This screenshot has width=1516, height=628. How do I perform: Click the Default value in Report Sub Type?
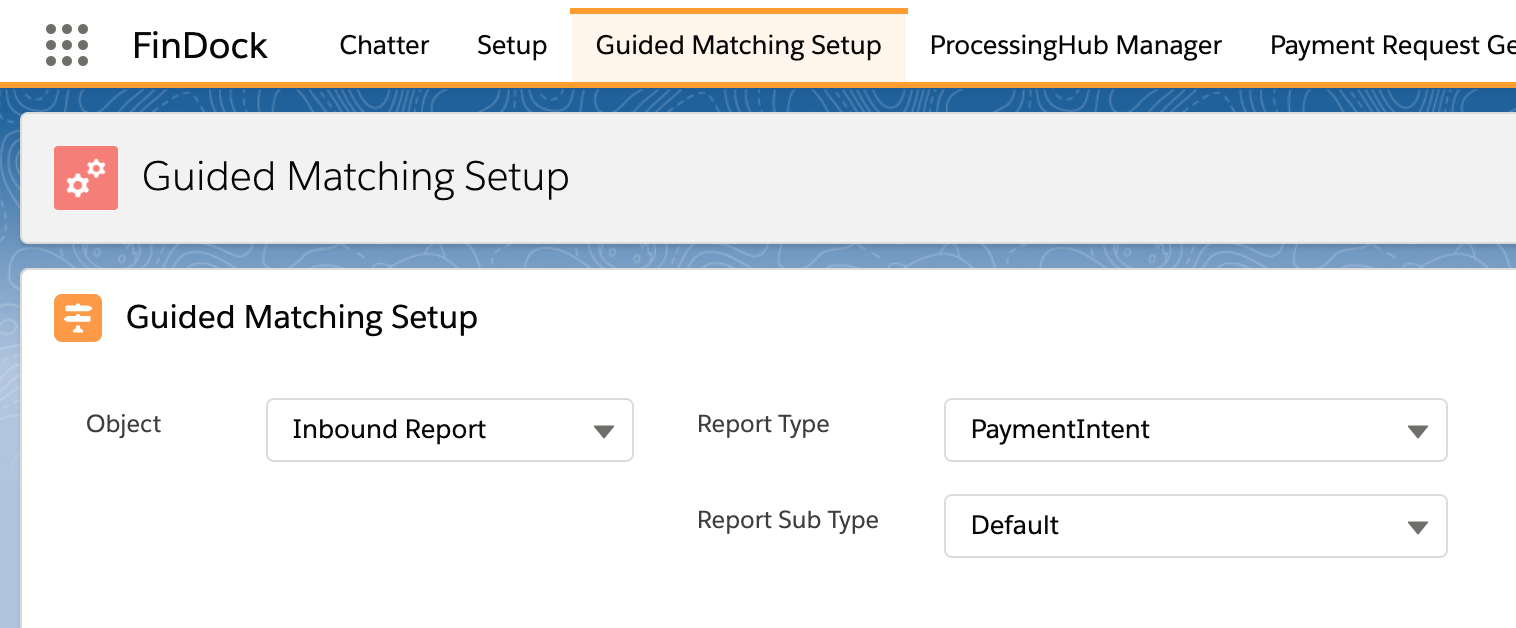coord(1014,525)
